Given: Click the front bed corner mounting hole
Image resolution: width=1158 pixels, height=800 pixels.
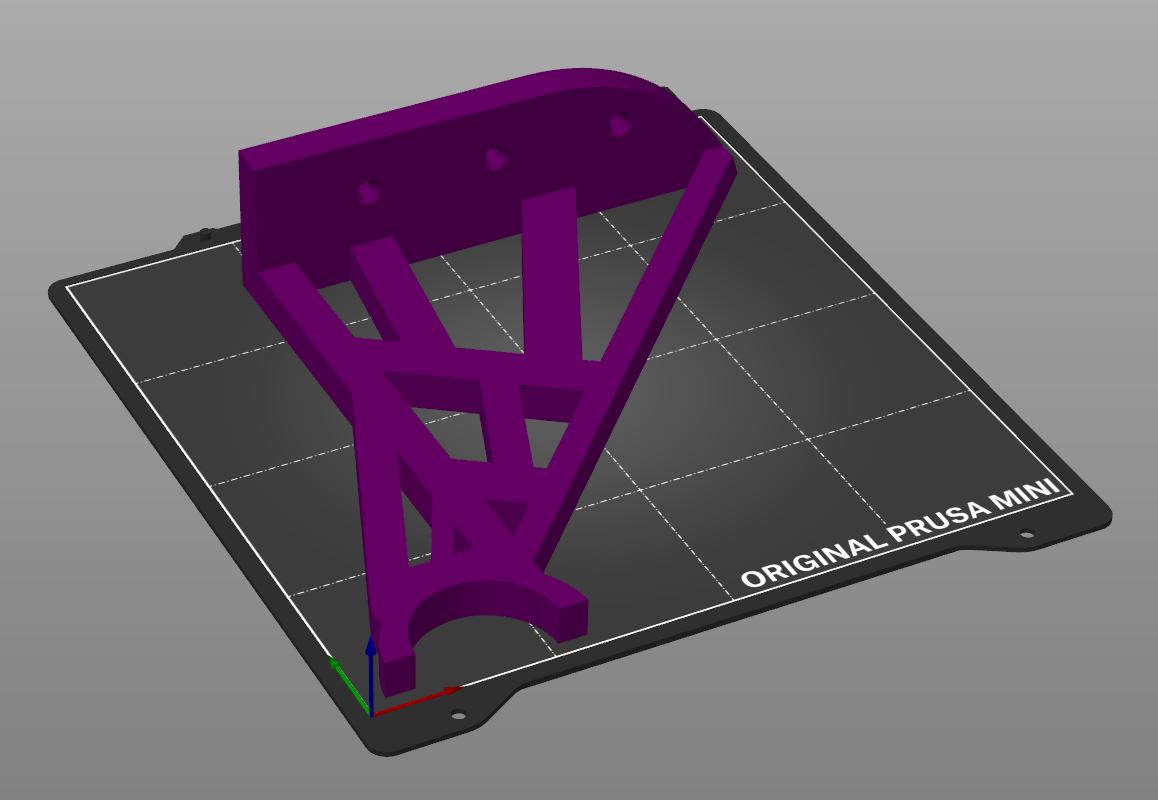Looking at the screenshot, I should 459,715.
